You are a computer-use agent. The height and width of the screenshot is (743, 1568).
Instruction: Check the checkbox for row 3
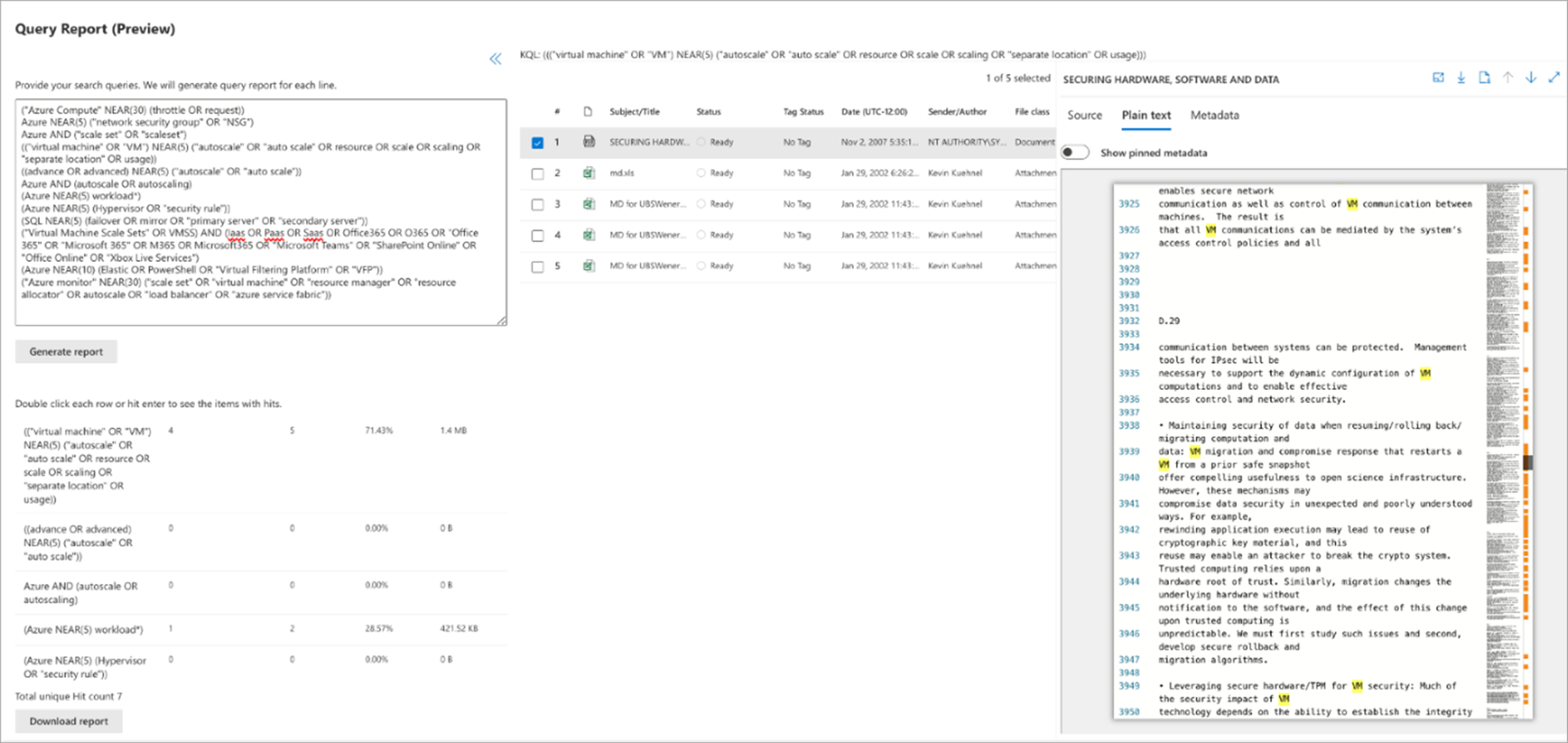537,205
